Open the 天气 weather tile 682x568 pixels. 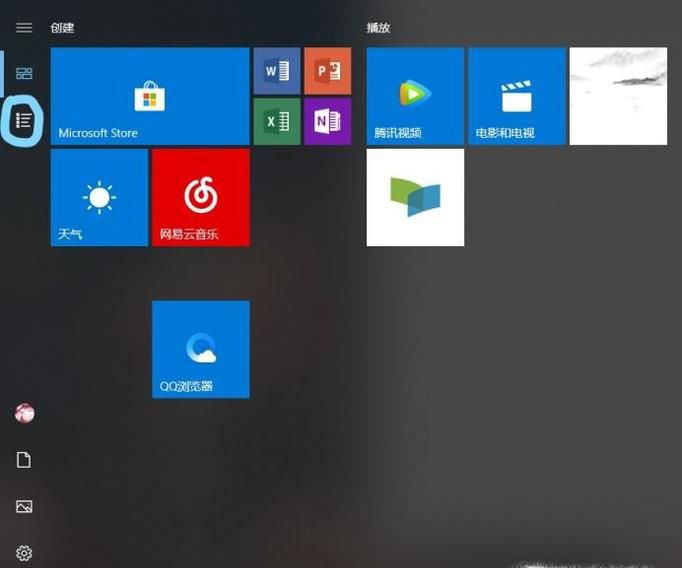coord(99,197)
